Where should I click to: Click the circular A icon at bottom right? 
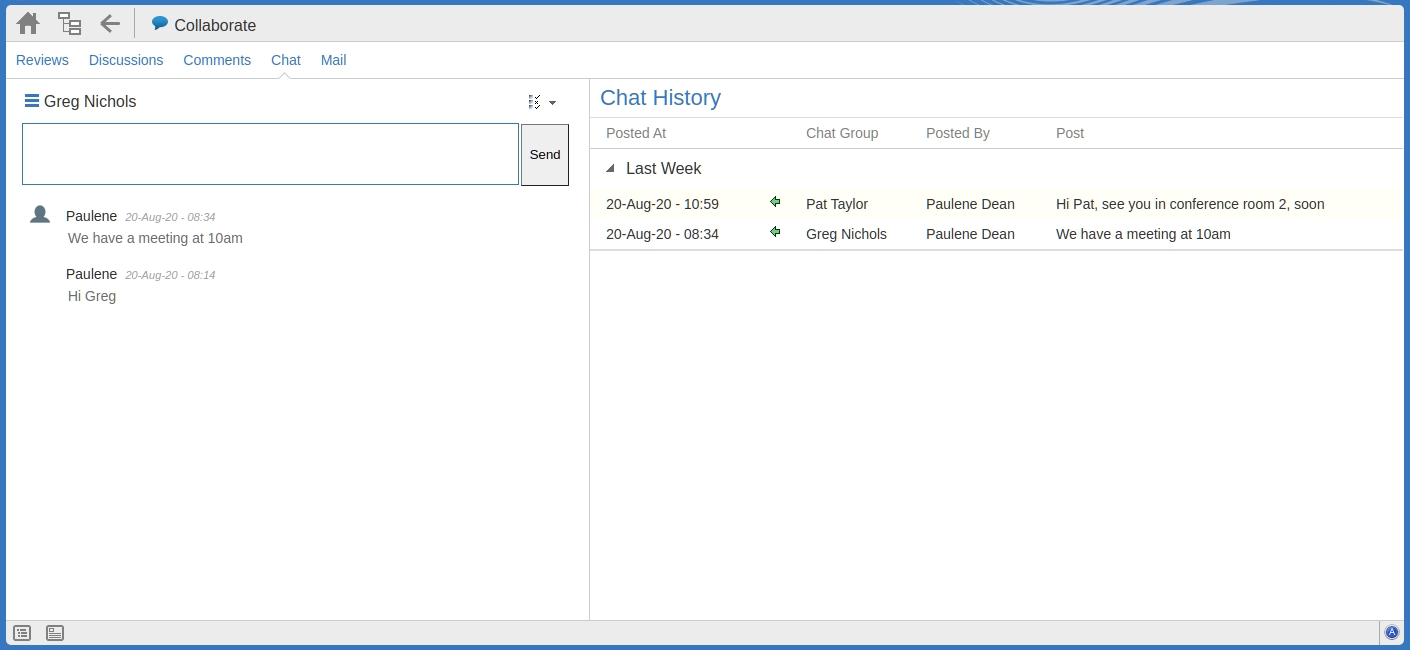click(x=1391, y=632)
